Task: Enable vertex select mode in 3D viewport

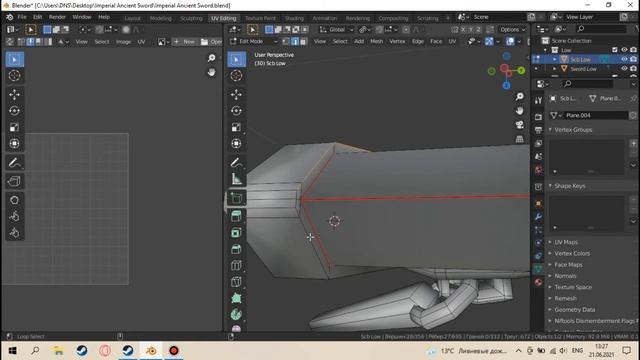Action: [286, 42]
